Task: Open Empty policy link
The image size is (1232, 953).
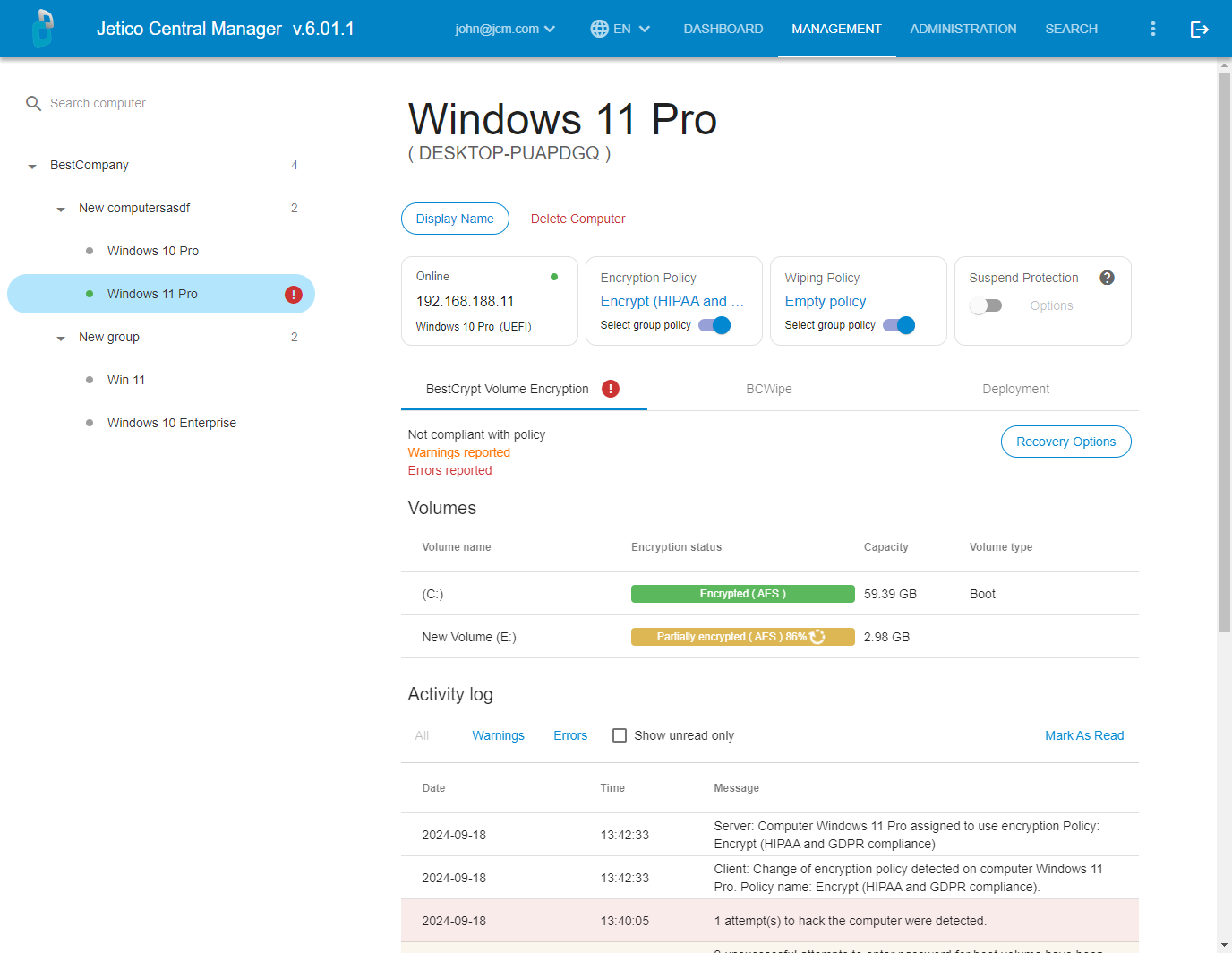Action: 826,301
